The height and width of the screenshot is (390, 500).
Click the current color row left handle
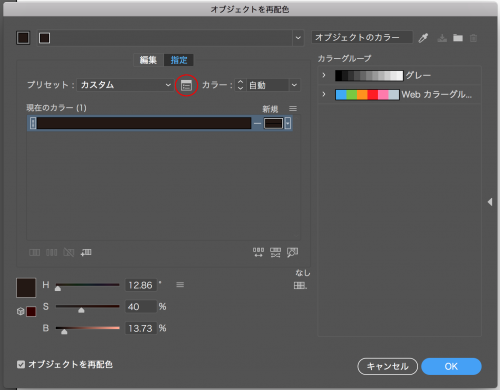click(x=33, y=123)
